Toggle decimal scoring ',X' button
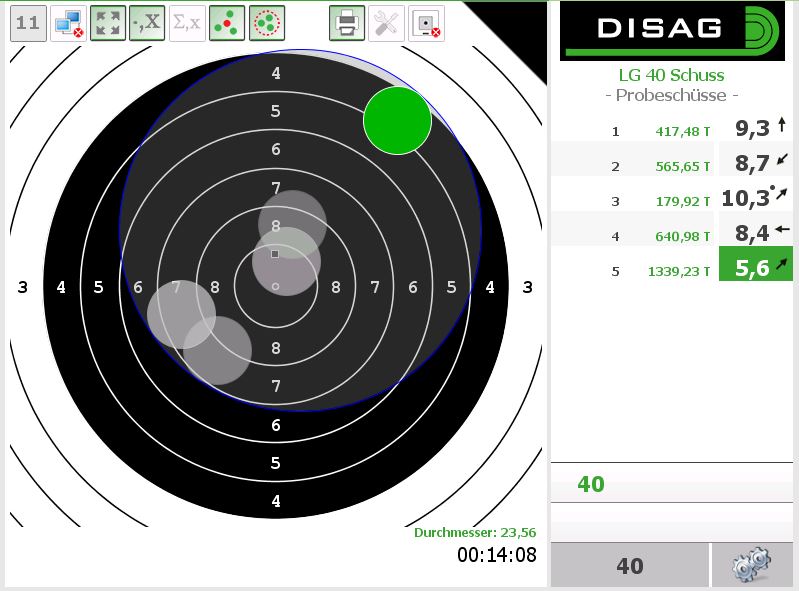Image resolution: width=799 pixels, height=591 pixels. (x=147, y=23)
